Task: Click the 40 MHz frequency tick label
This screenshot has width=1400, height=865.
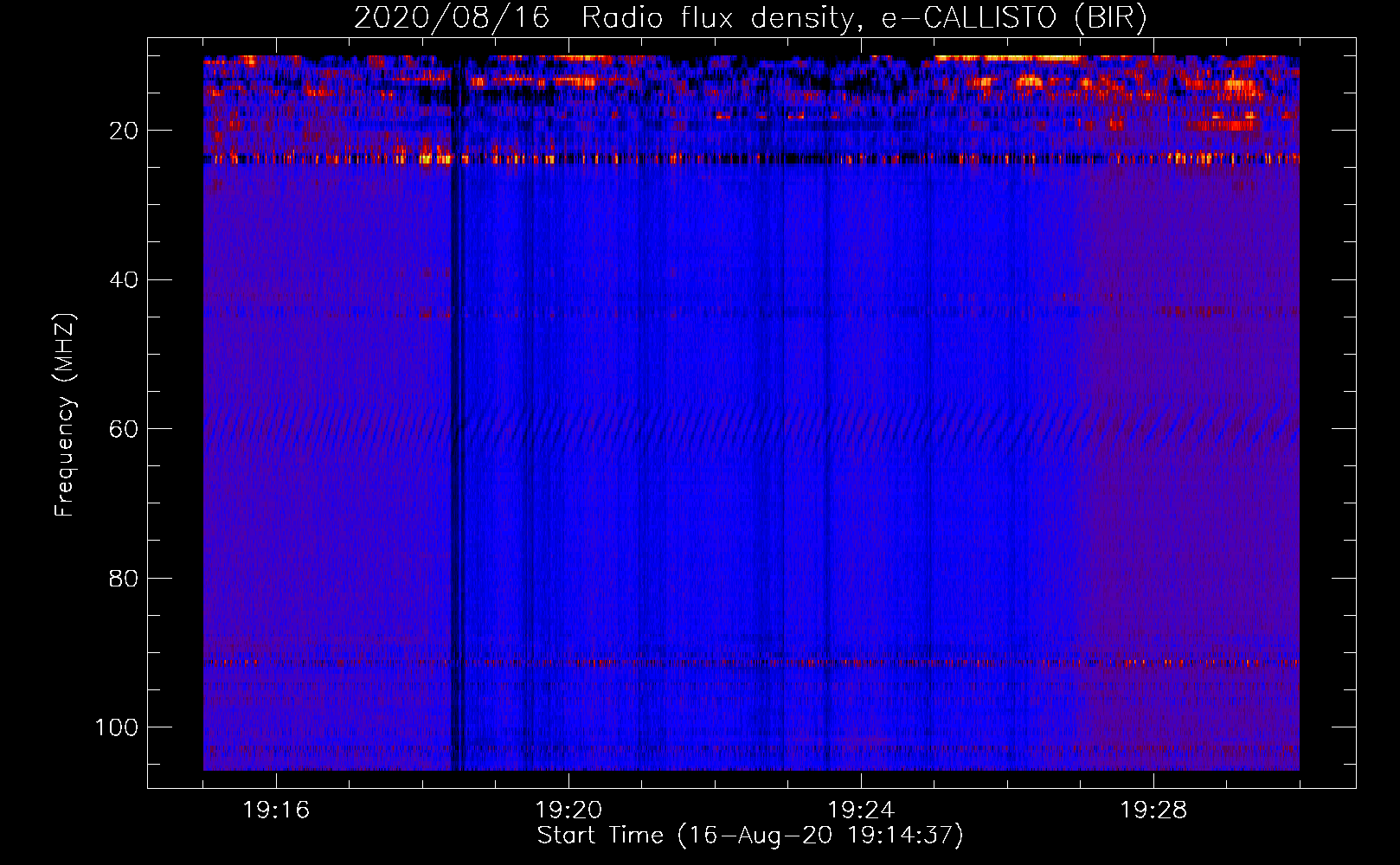Action: tap(124, 280)
